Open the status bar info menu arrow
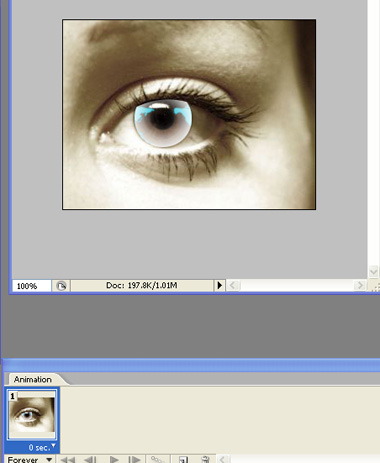Viewport: 380px width, 463px height. (219, 286)
